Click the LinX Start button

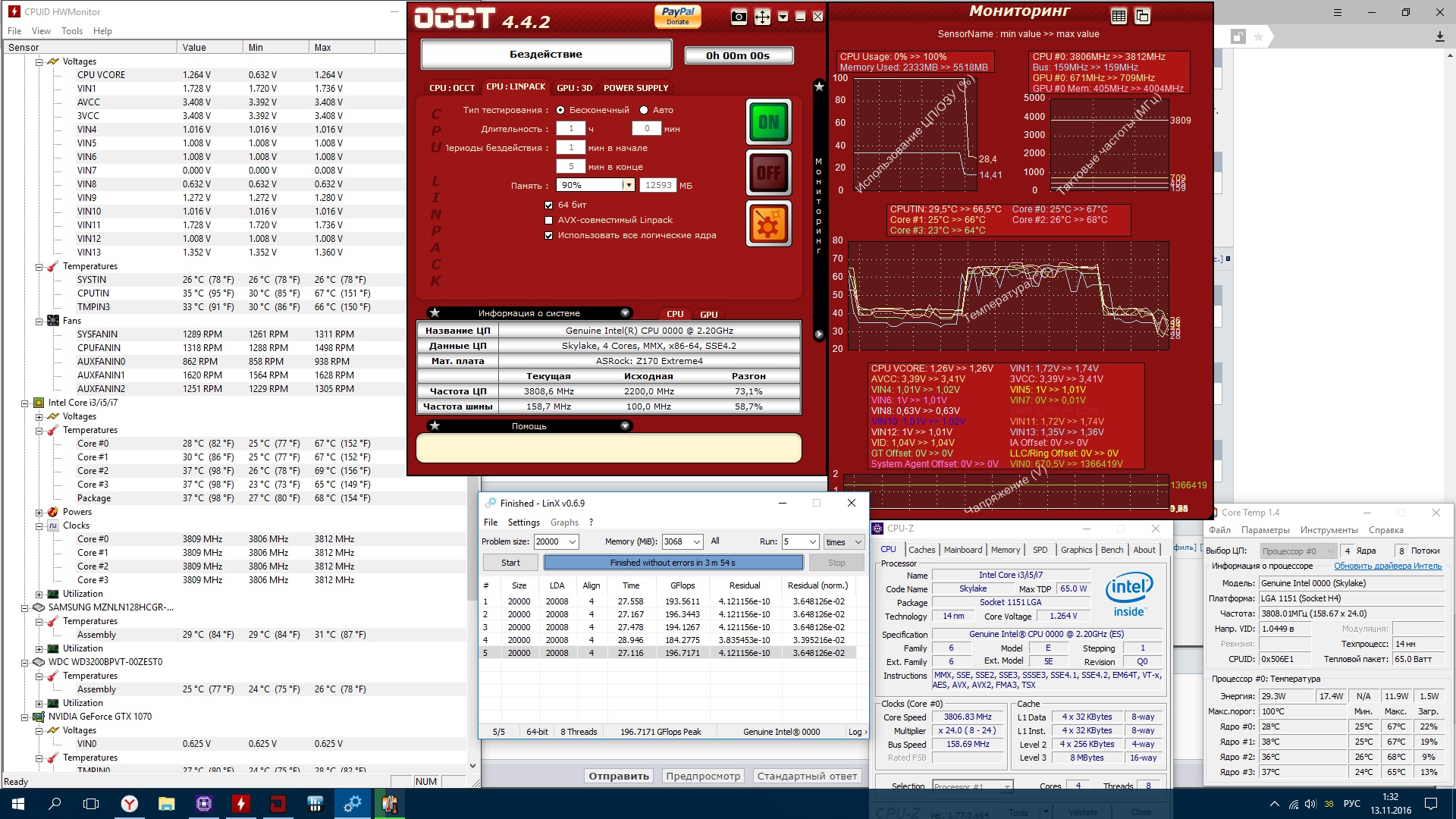point(510,563)
